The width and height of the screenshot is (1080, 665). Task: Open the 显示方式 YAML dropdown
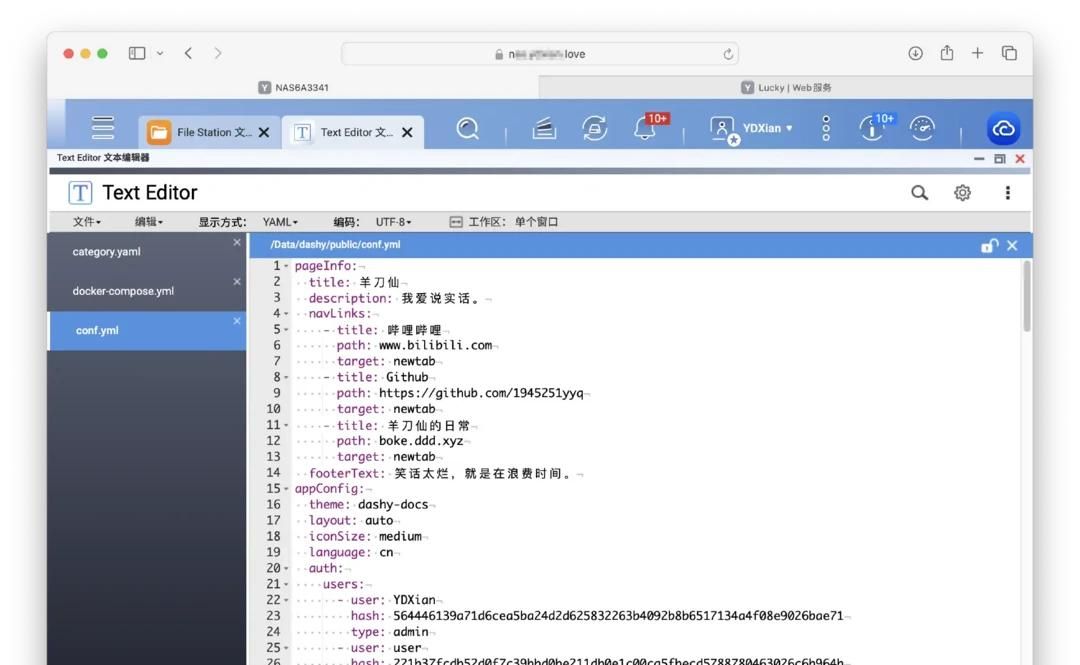279,221
